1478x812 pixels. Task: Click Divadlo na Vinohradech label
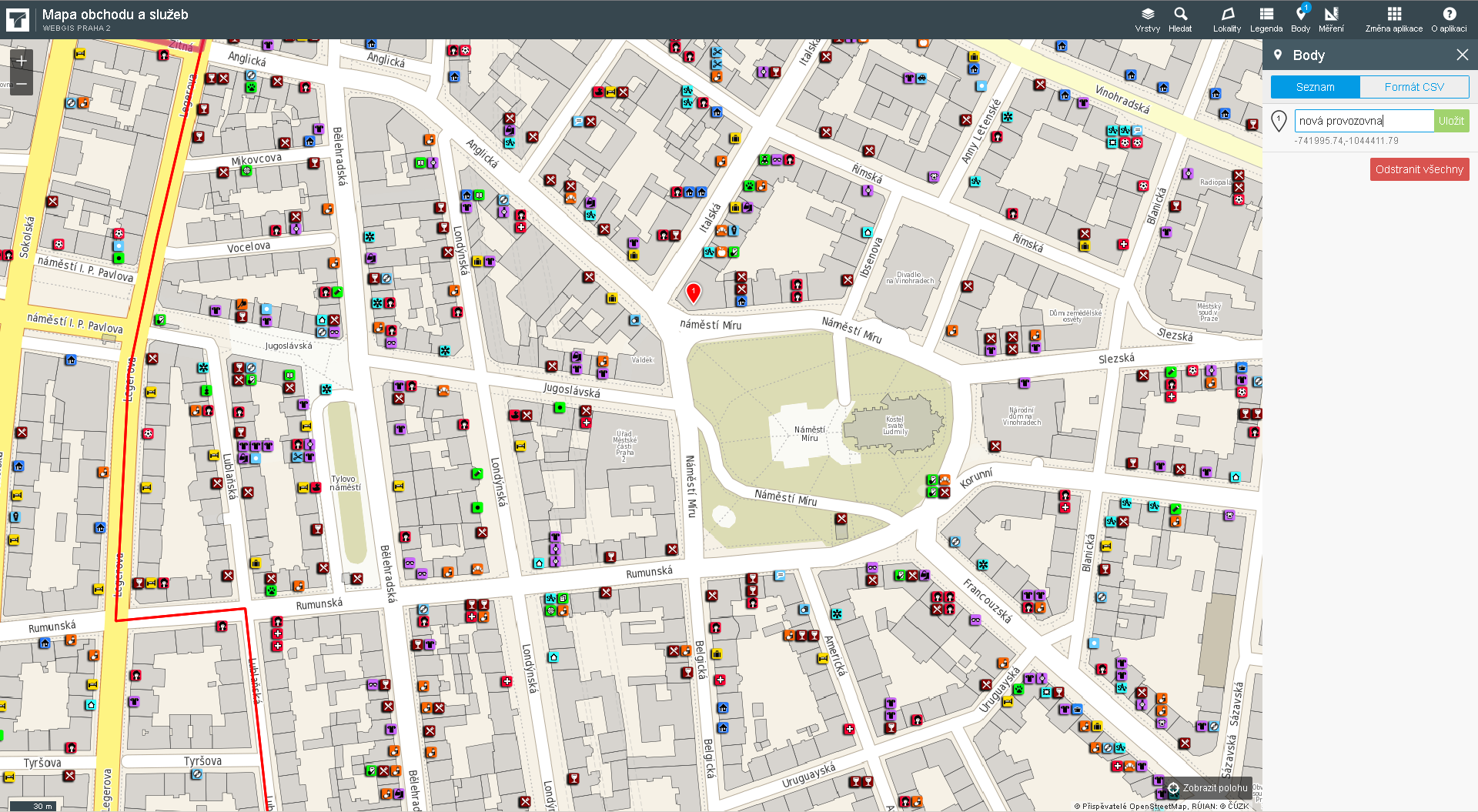click(909, 278)
